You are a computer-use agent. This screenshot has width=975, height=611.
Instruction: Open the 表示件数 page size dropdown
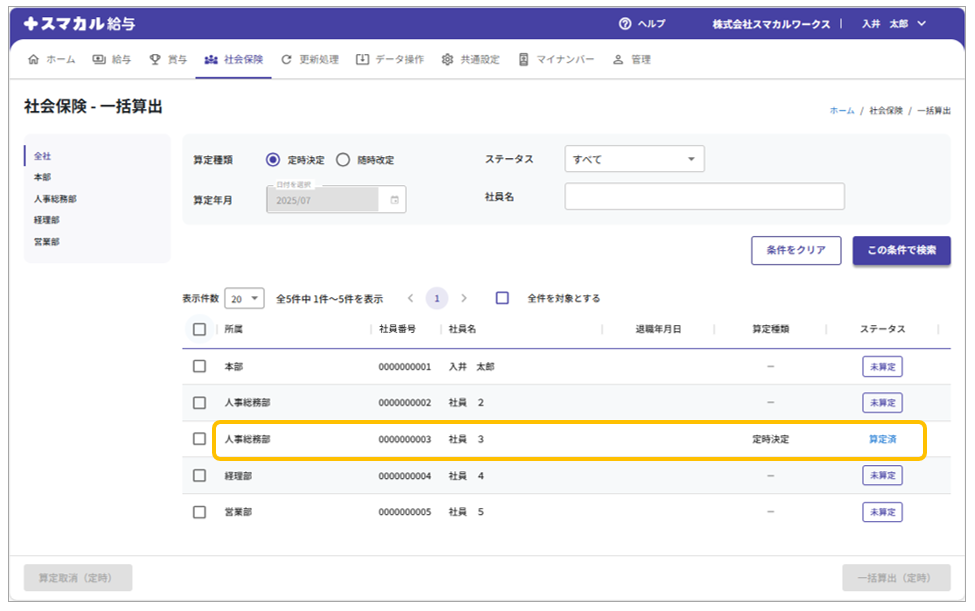[x=244, y=298]
